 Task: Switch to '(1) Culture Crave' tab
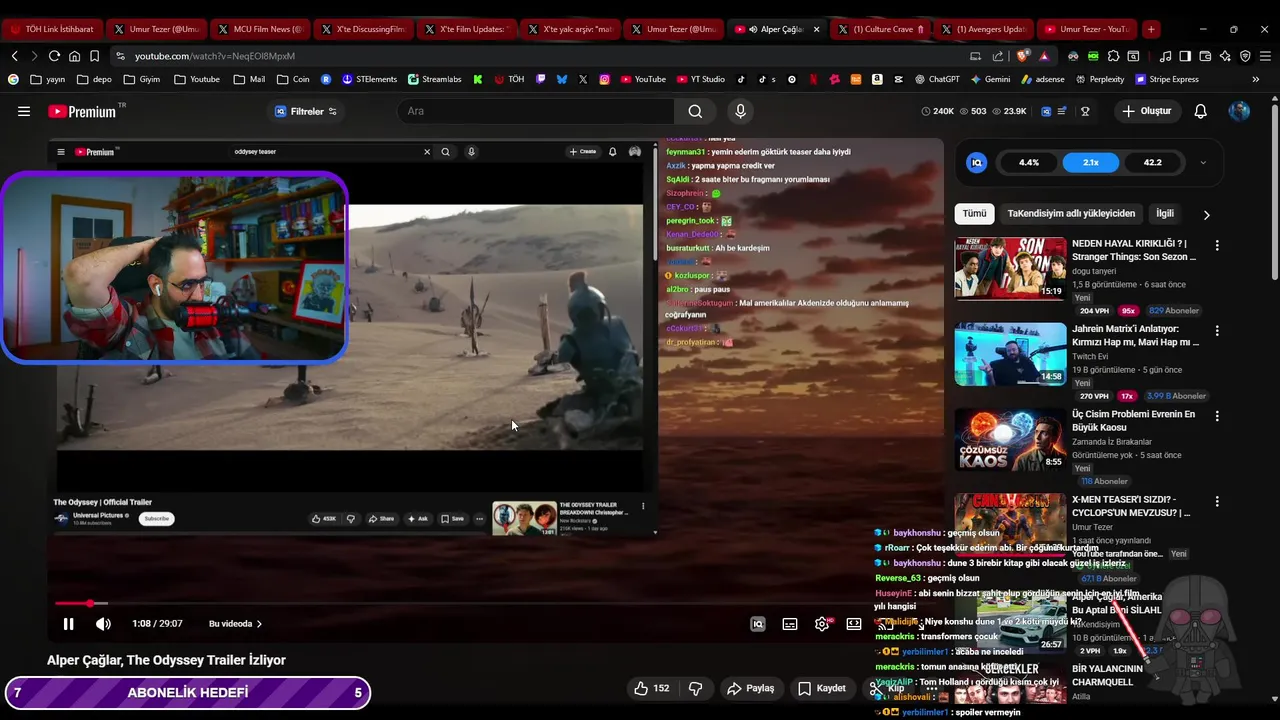879,29
